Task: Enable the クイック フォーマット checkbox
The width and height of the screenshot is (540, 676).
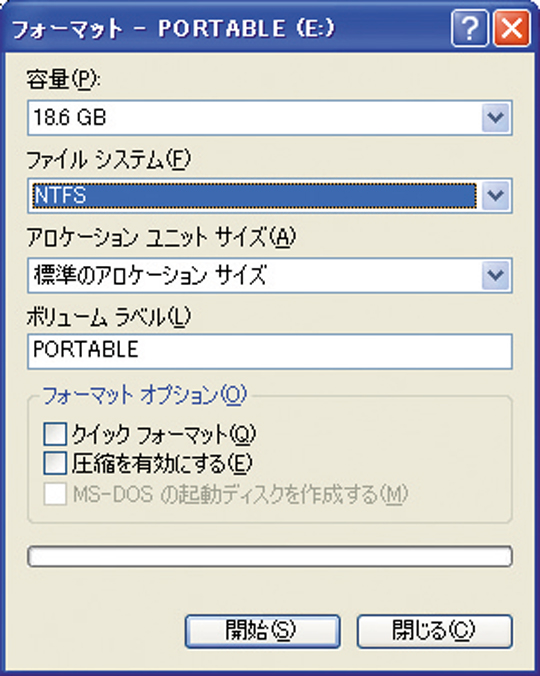Action: click(x=55, y=434)
